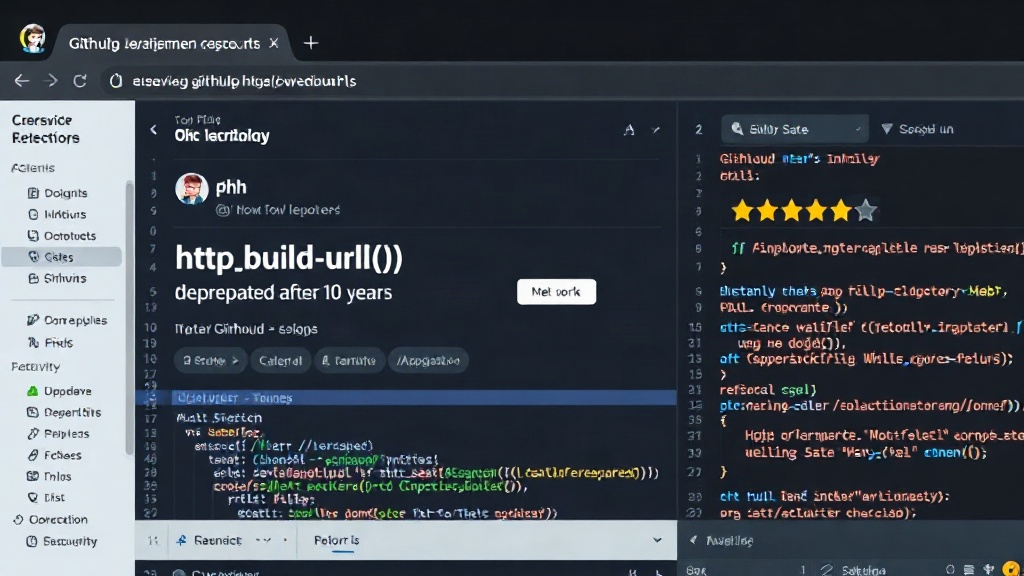
Task: Click the sidebar vertical scrollbar
Action: click(129, 318)
